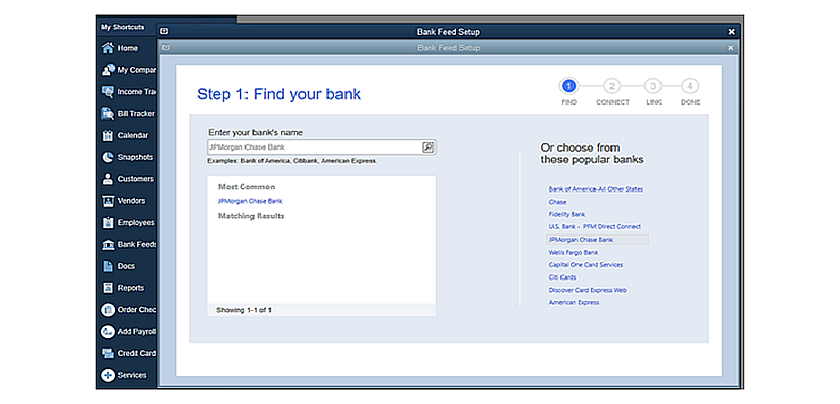Select American Express in popular banks
This screenshot has height=404, width=840.
[x=574, y=302]
